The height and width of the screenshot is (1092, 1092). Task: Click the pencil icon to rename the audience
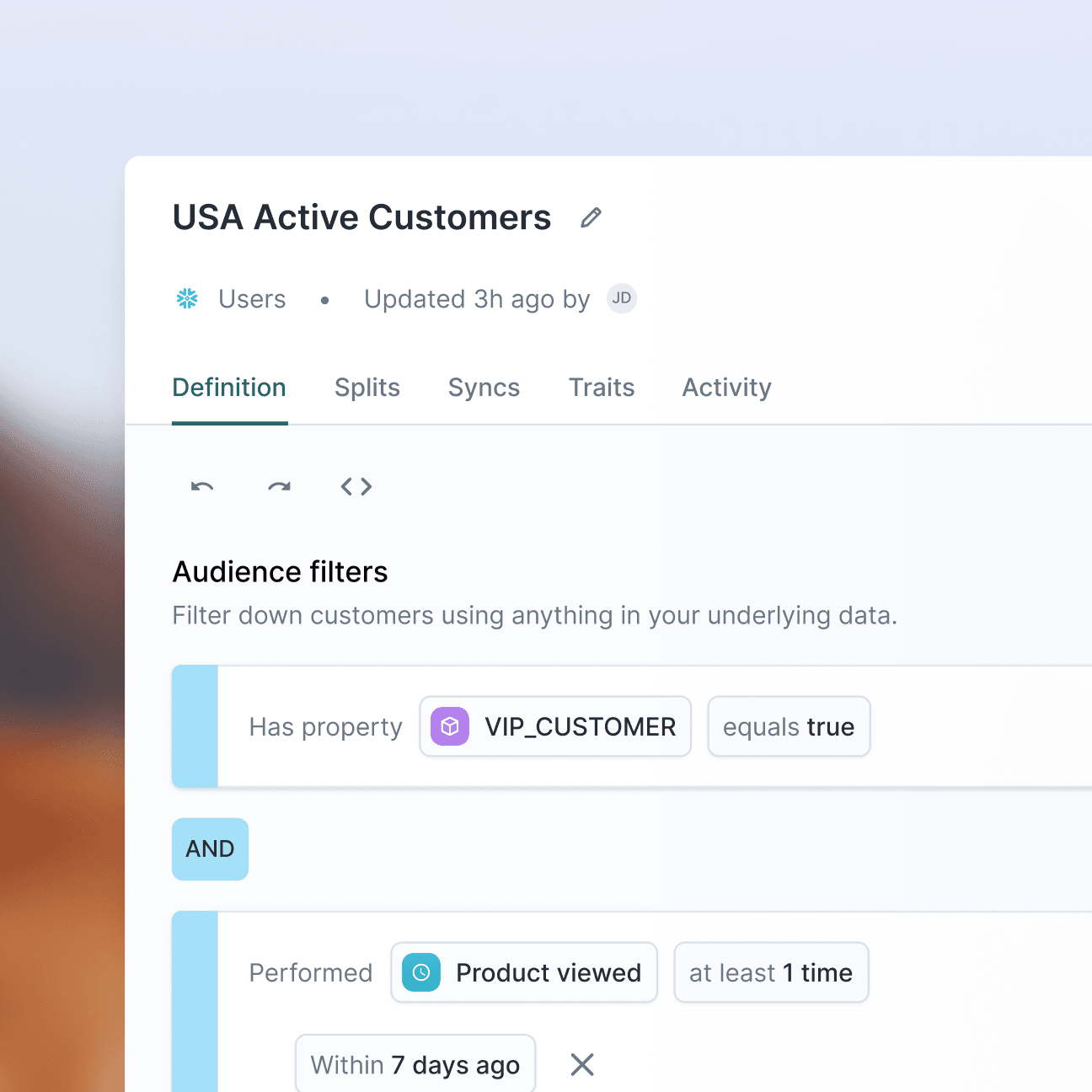point(591,217)
